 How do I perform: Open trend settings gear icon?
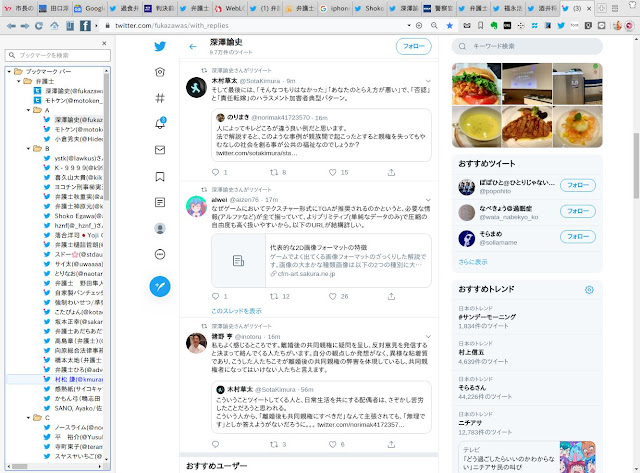tap(589, 290)
